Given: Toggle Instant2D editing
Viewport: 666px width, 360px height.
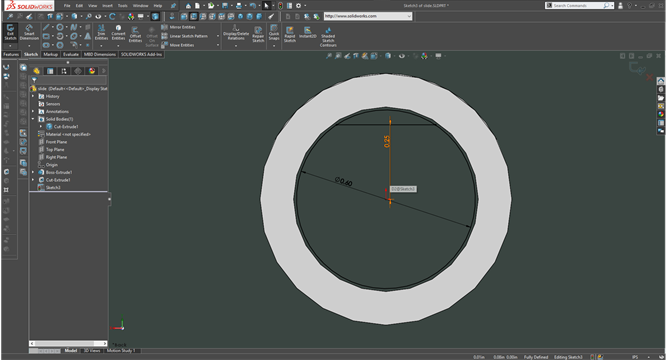Looking at the screenshot, I should (x=308, y=33).
